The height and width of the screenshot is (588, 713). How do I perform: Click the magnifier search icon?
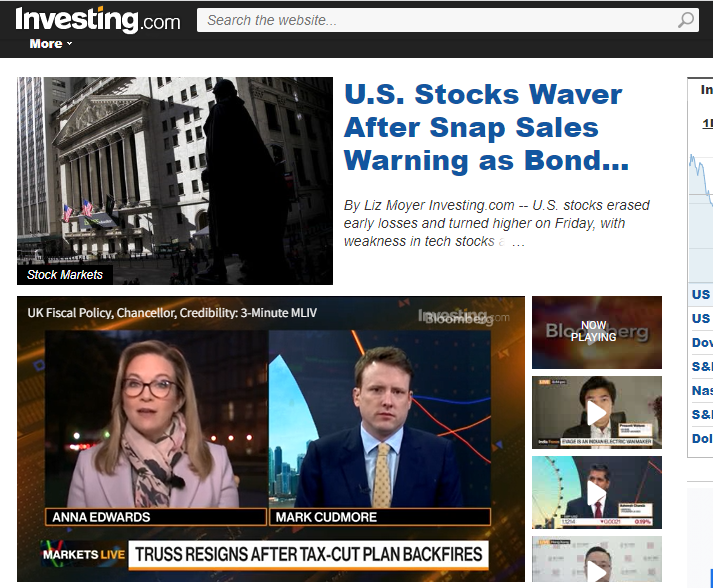click(x=686, y=20)
